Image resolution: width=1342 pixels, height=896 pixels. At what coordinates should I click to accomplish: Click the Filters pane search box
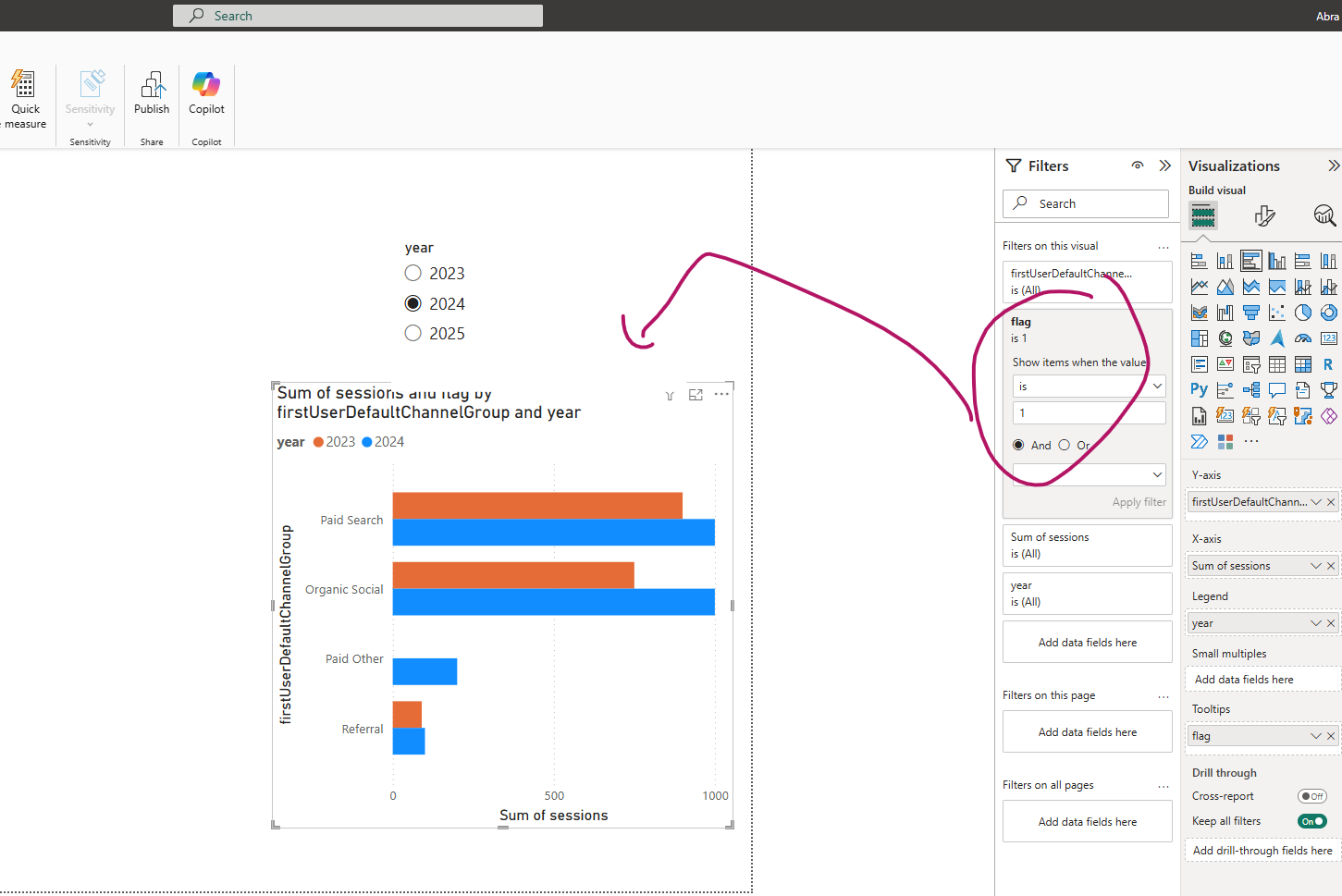click(x=1086, y=203)
